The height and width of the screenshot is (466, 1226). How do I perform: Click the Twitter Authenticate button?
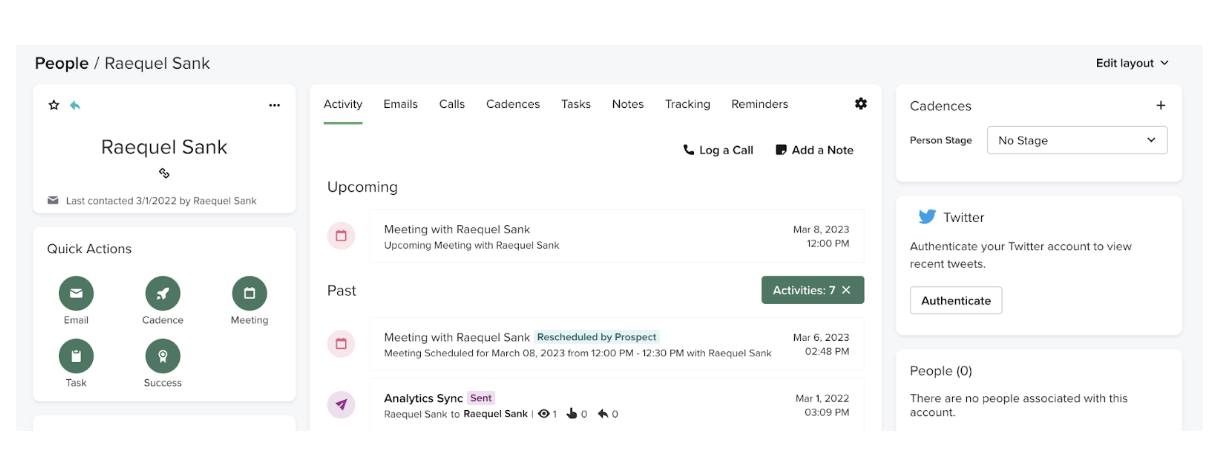[x=956, y=300]
